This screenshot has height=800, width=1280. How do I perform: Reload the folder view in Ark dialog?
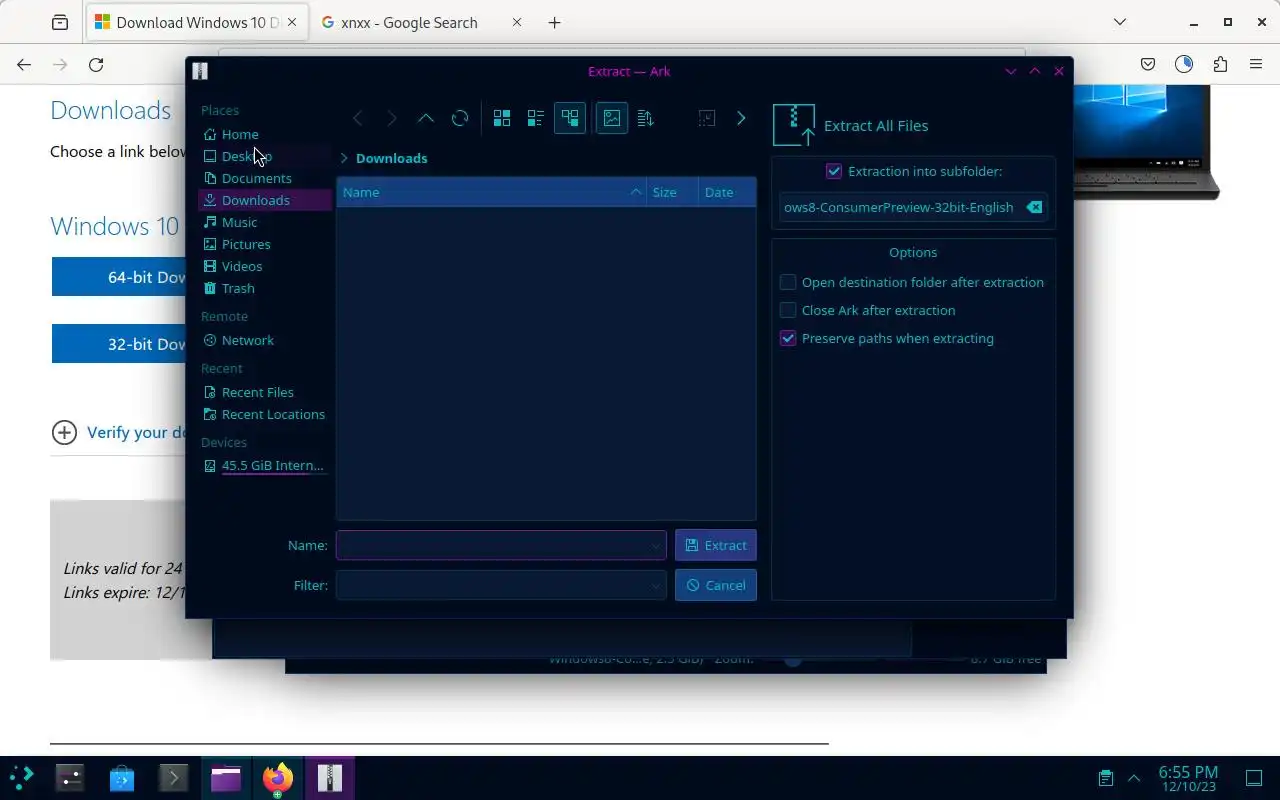coord(460,118)
